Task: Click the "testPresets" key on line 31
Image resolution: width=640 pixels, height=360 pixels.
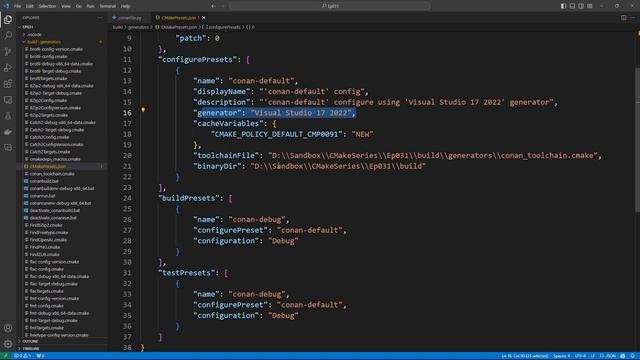Action: 187,273
